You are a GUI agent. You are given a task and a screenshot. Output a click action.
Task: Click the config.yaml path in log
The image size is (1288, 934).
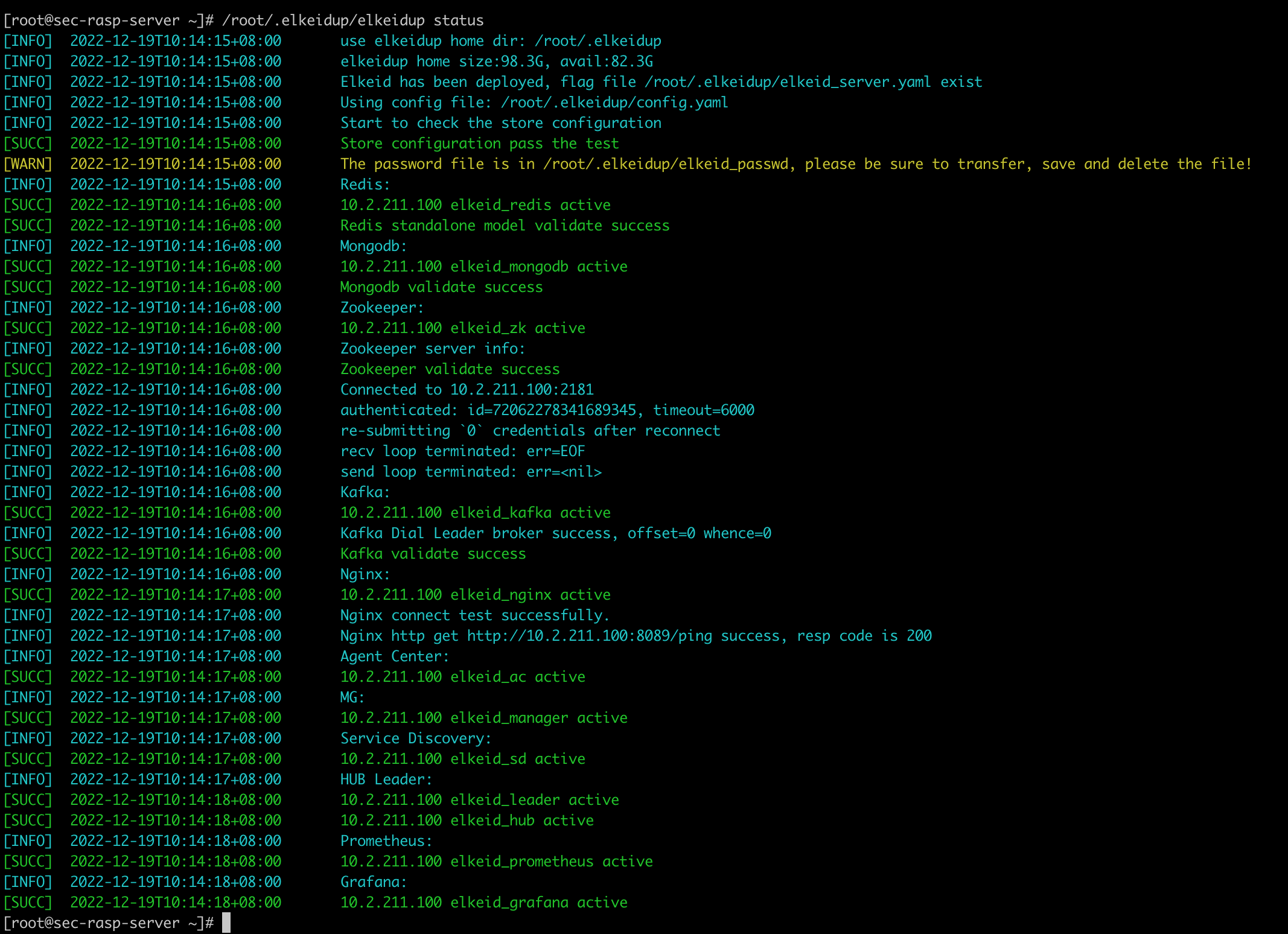pos(615,103)
